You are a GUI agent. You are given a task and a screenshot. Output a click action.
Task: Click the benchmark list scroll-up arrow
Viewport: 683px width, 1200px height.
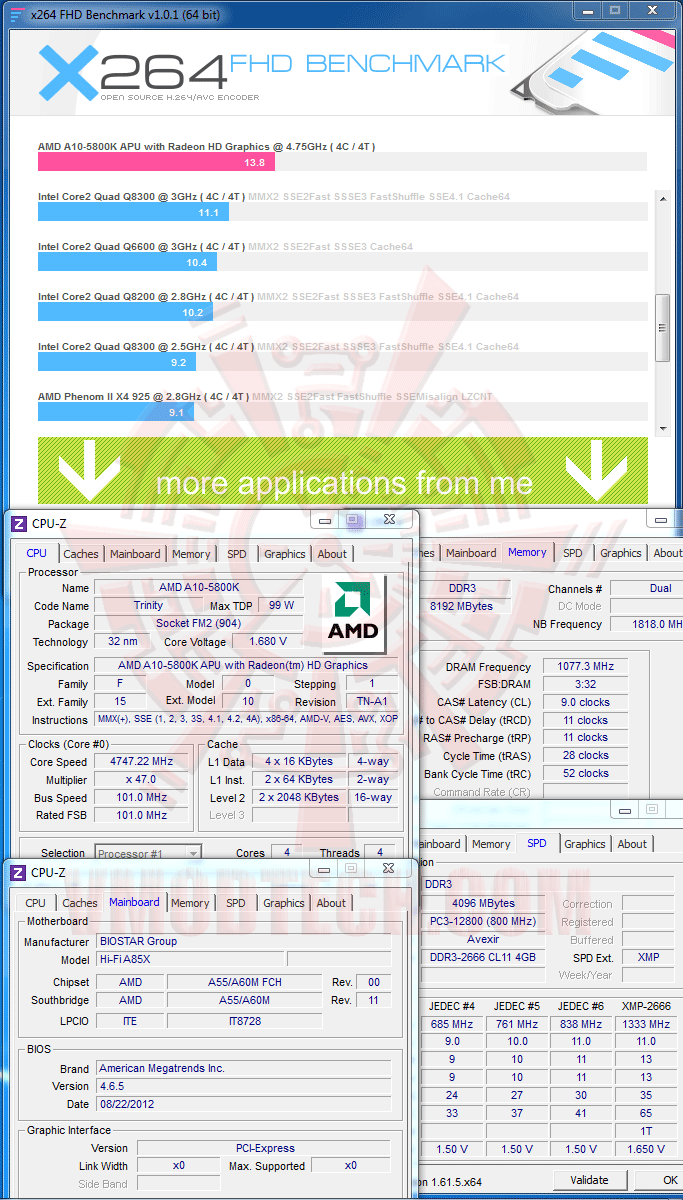point(662,199)
